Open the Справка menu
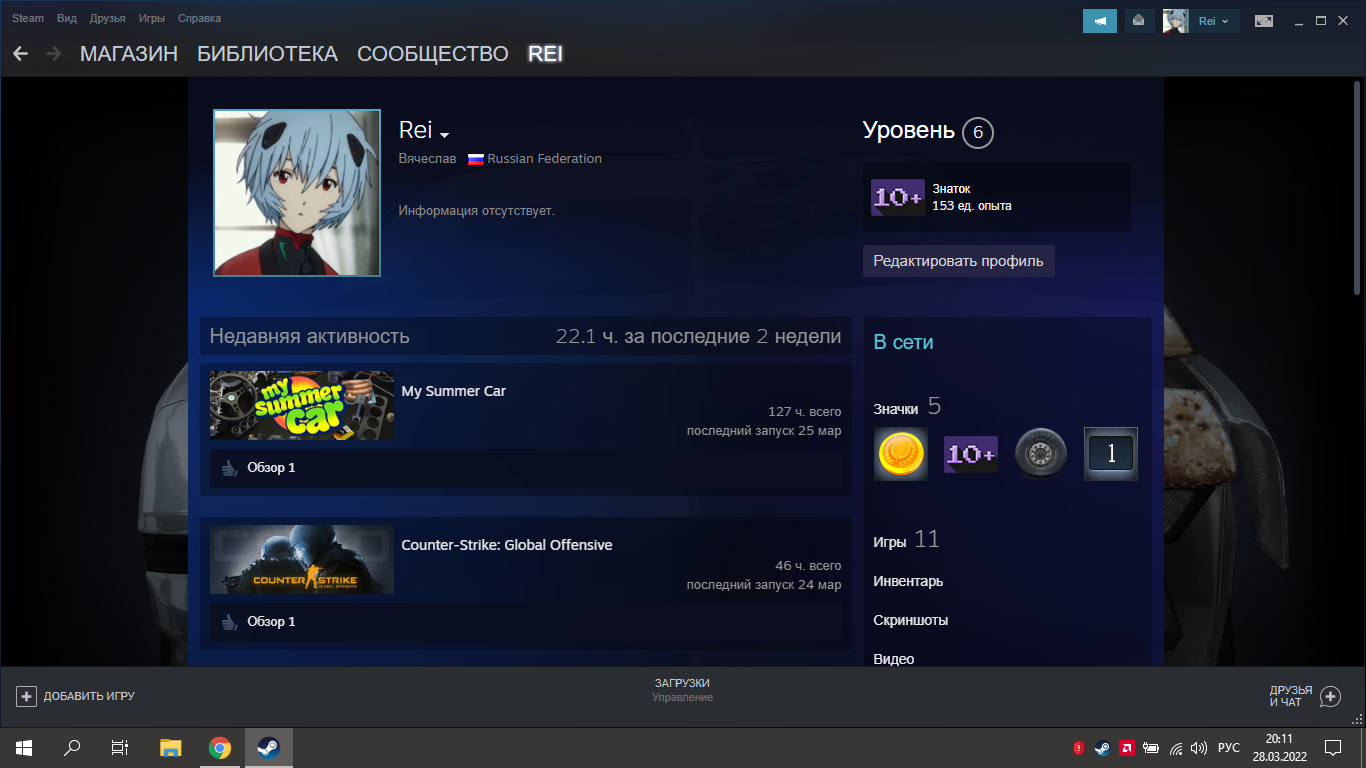 [x=199, y=18]
